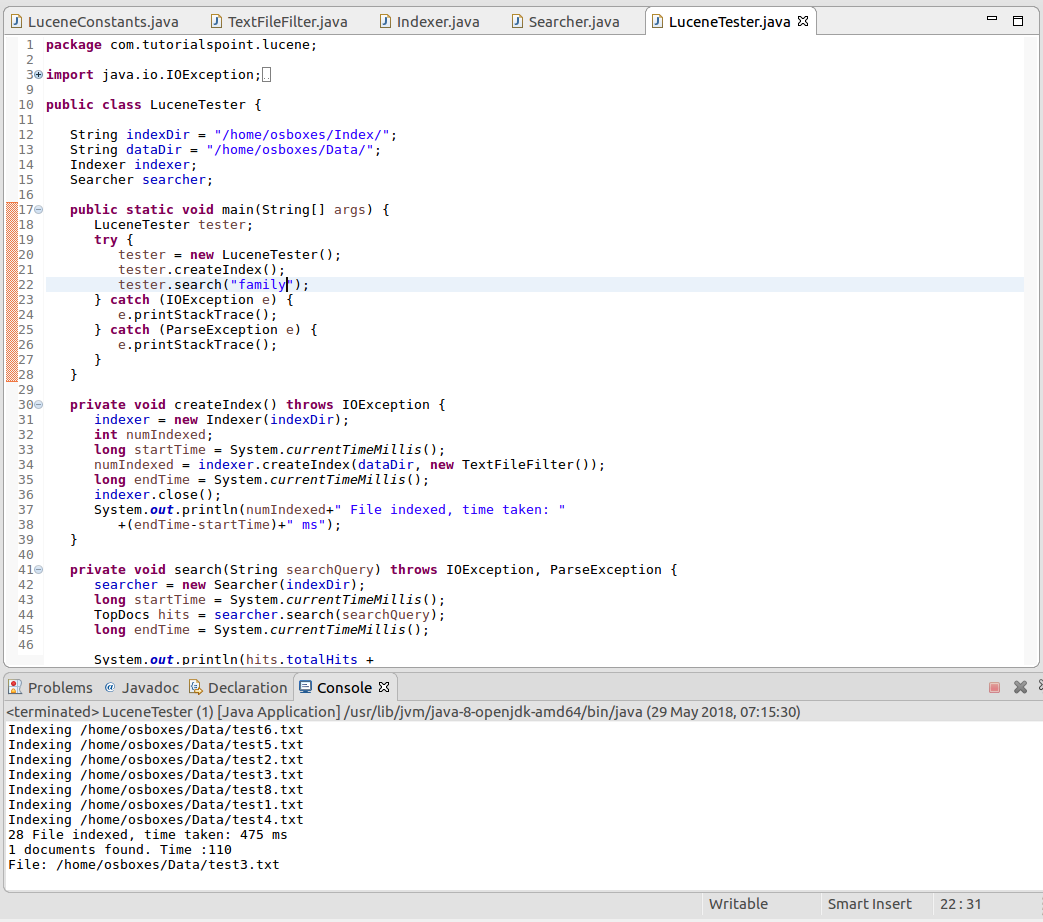Open the Searcher.java editor tab

pyautogui.click(x=565, y=21)
